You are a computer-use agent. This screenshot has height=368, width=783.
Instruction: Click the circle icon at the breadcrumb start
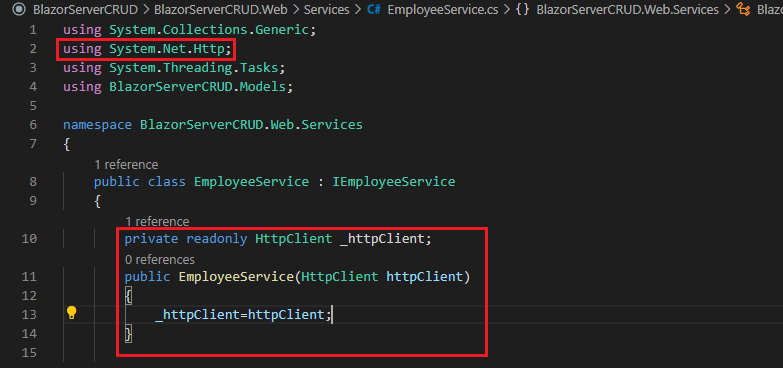click(x=19, y=9)
